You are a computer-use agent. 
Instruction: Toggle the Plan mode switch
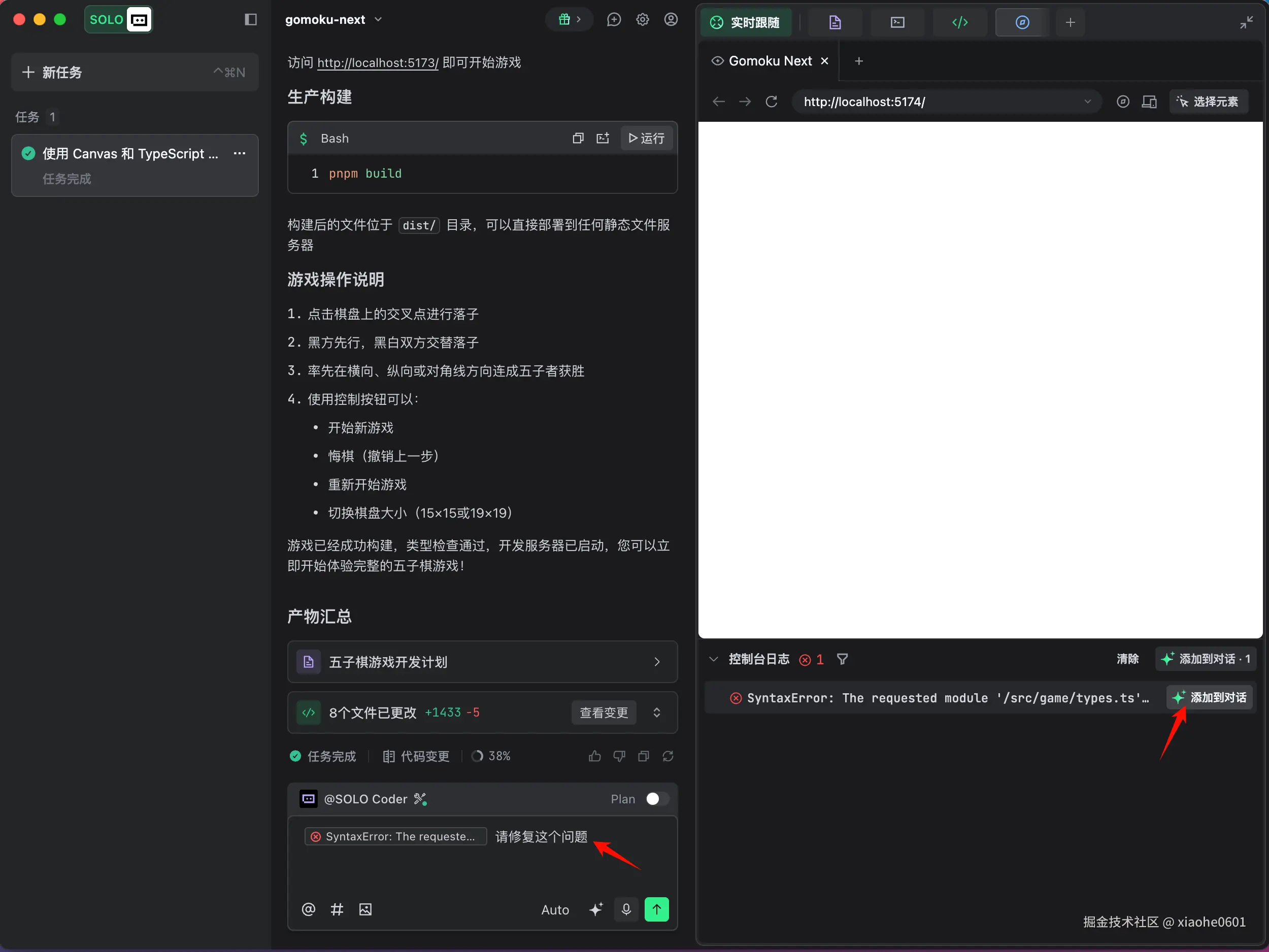point(657,799)
